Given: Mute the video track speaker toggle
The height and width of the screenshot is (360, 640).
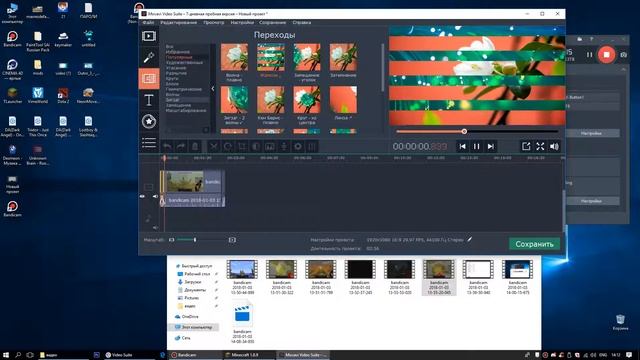Looking at the screenshot, I should click(155, 196).
